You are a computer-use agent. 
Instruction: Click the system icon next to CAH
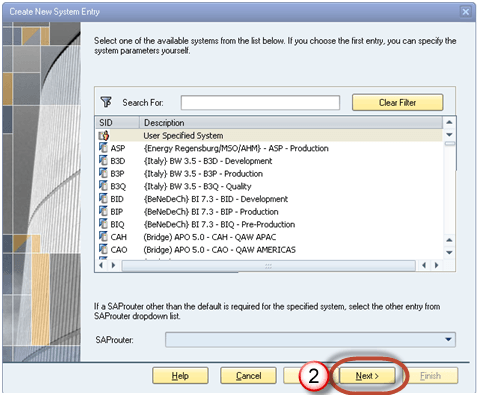[103, 236]
